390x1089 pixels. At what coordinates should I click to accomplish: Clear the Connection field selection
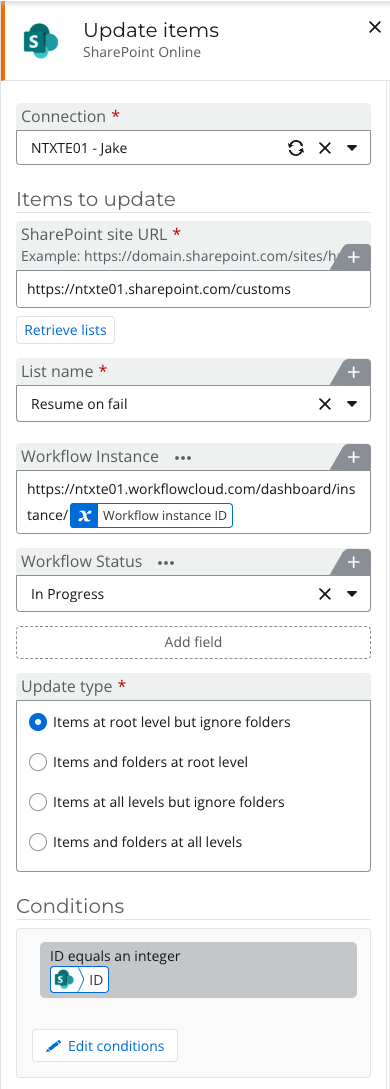(x=325, y=148)
